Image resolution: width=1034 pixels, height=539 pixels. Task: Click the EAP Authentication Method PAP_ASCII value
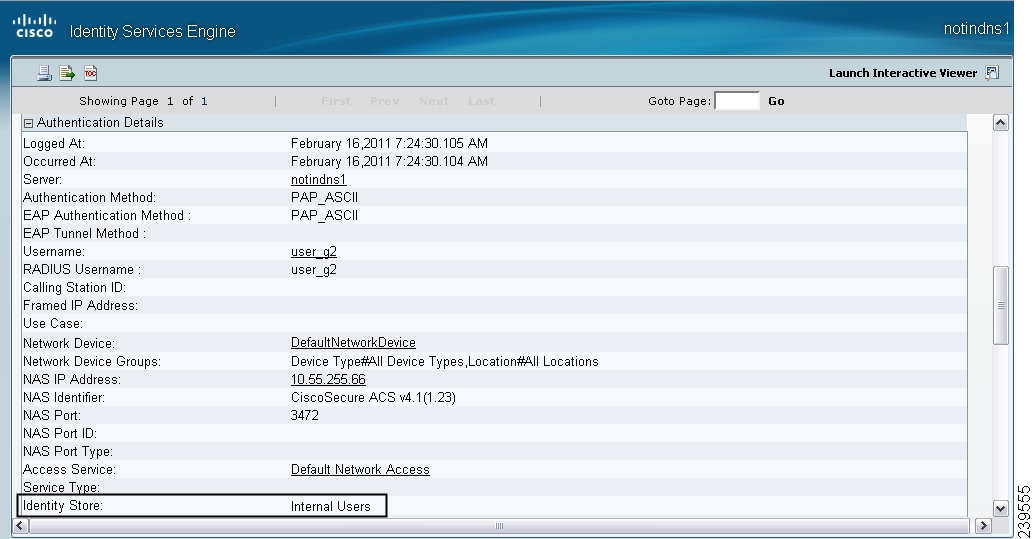(x=324, y=215)
